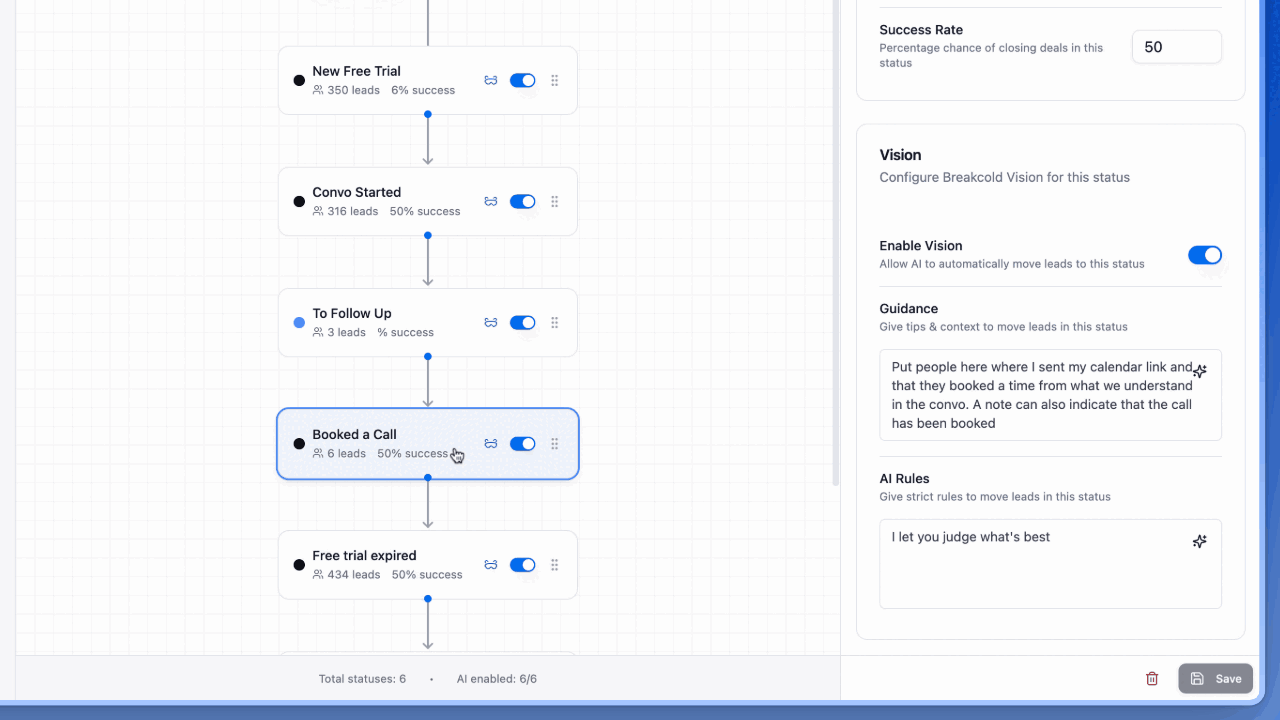Image resolution: width=1280 pixels, height=720 pixels.
Task: Click 'AI enabled: 6/6' in footer
Action: click(x=497, y=679)
